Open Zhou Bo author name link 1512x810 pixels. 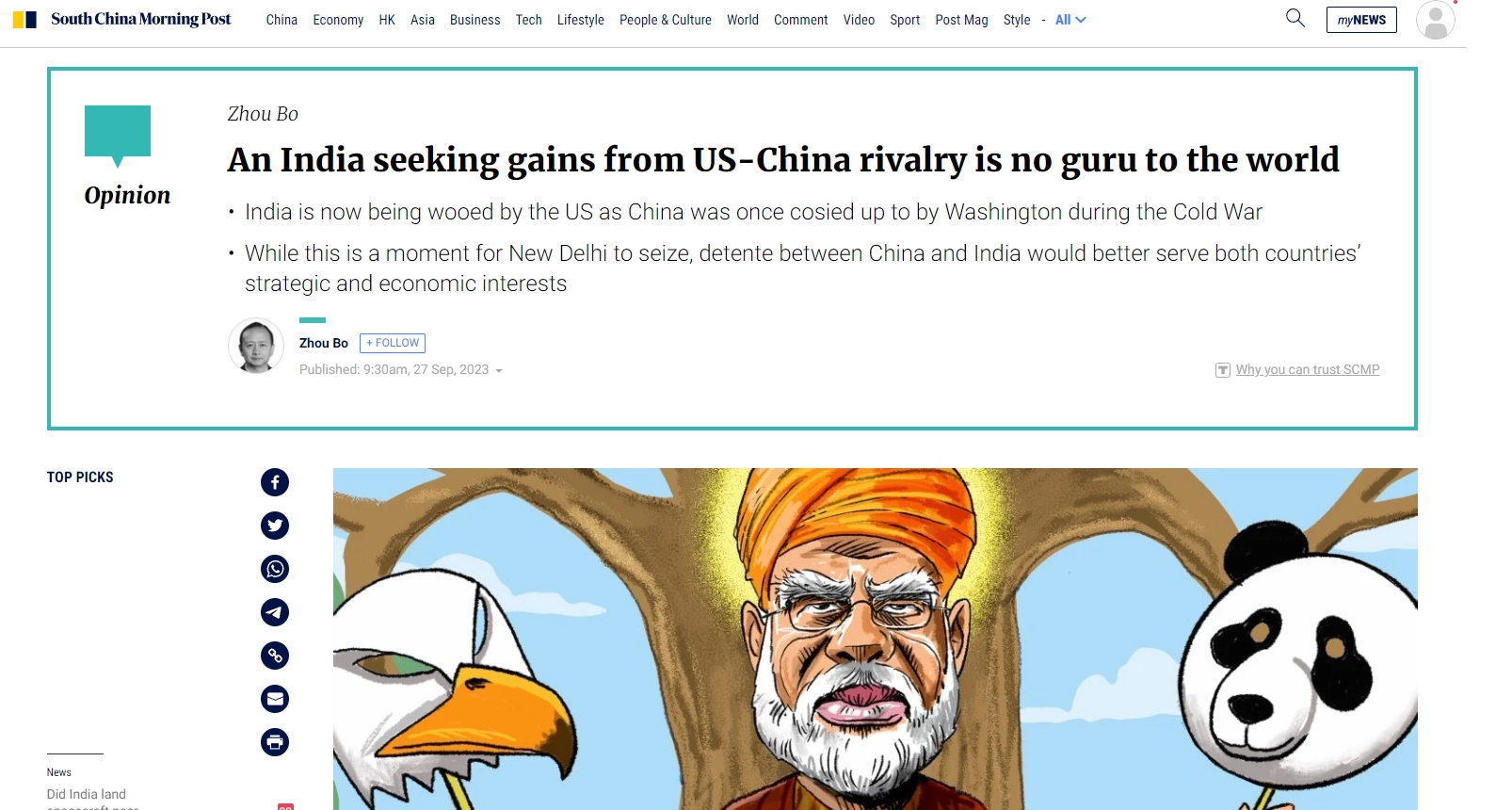(324, 343)
